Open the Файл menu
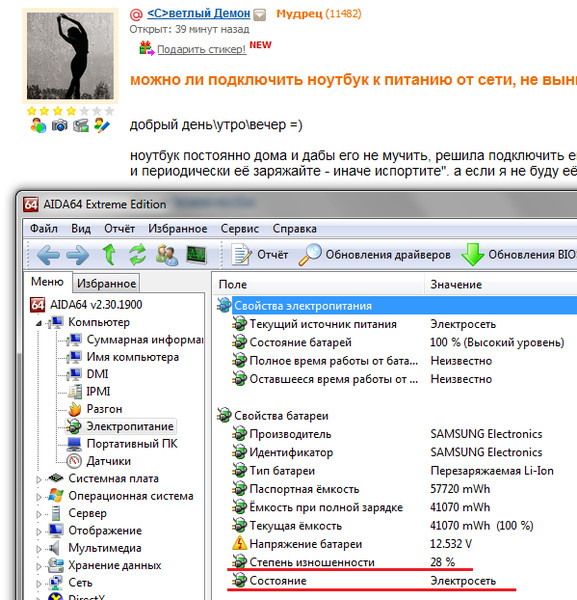This screenshot has height=600, width=577. [44, 229]
